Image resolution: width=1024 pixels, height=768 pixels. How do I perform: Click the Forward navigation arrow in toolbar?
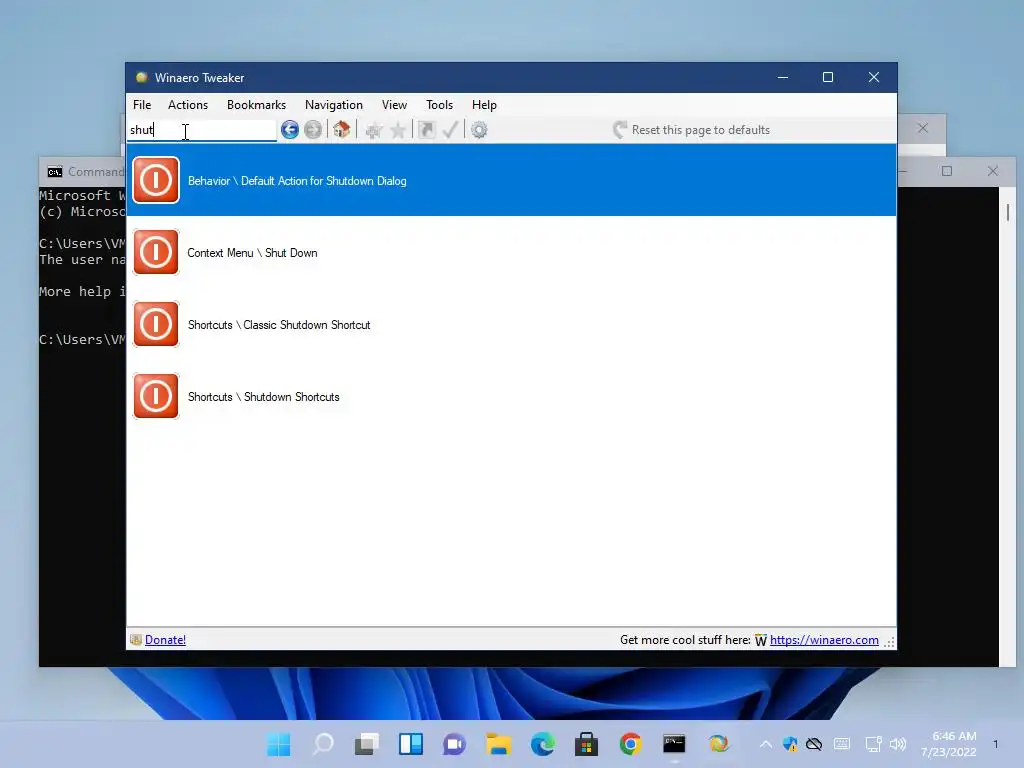pos(313,130)
